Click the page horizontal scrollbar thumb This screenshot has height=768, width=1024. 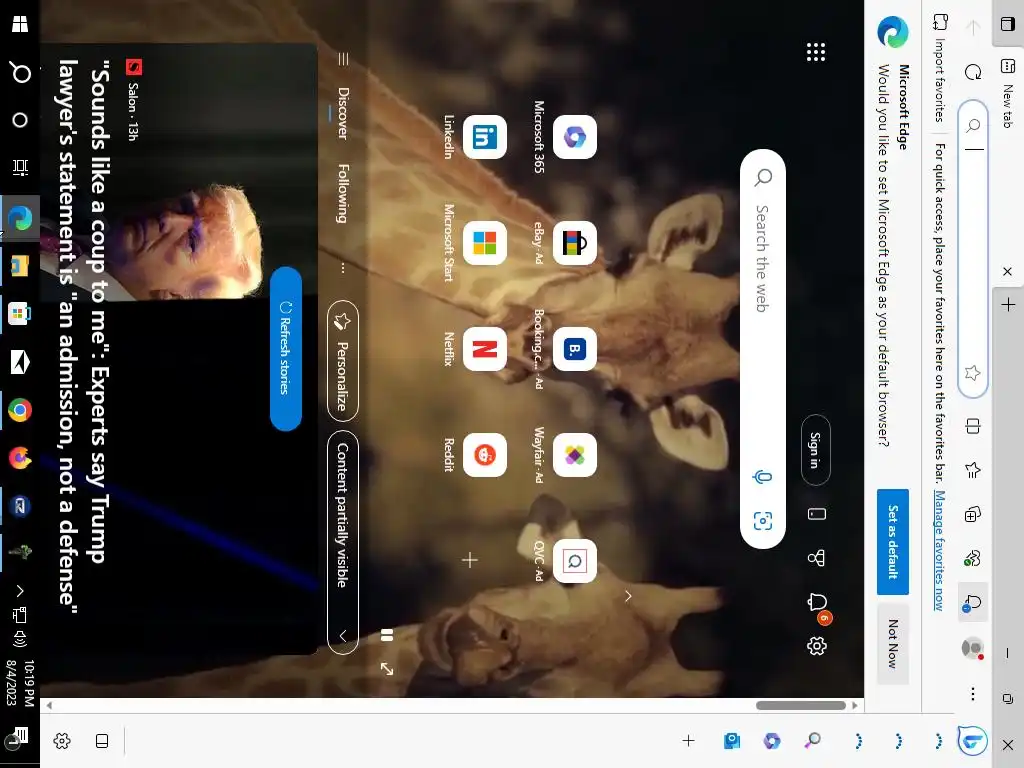801,705
